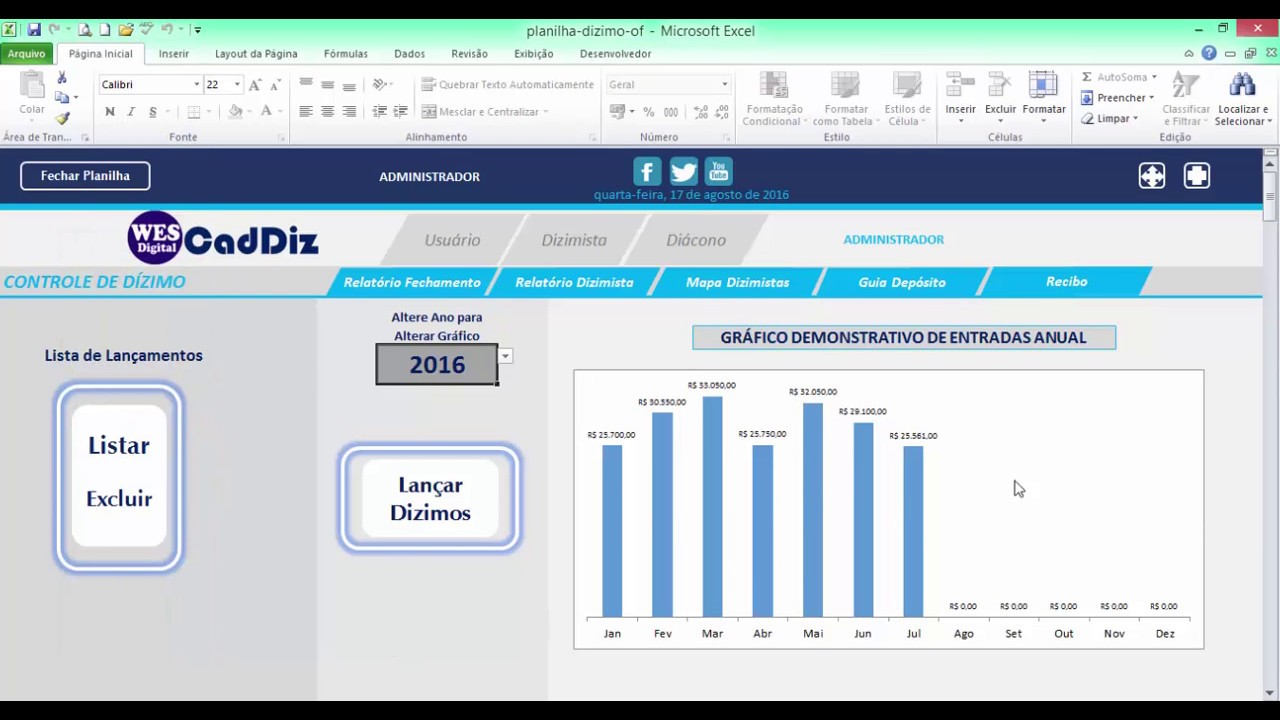
Task: Click the Excel Help question mark icon
Action: pyautogui.click(x=1209, y=53)
